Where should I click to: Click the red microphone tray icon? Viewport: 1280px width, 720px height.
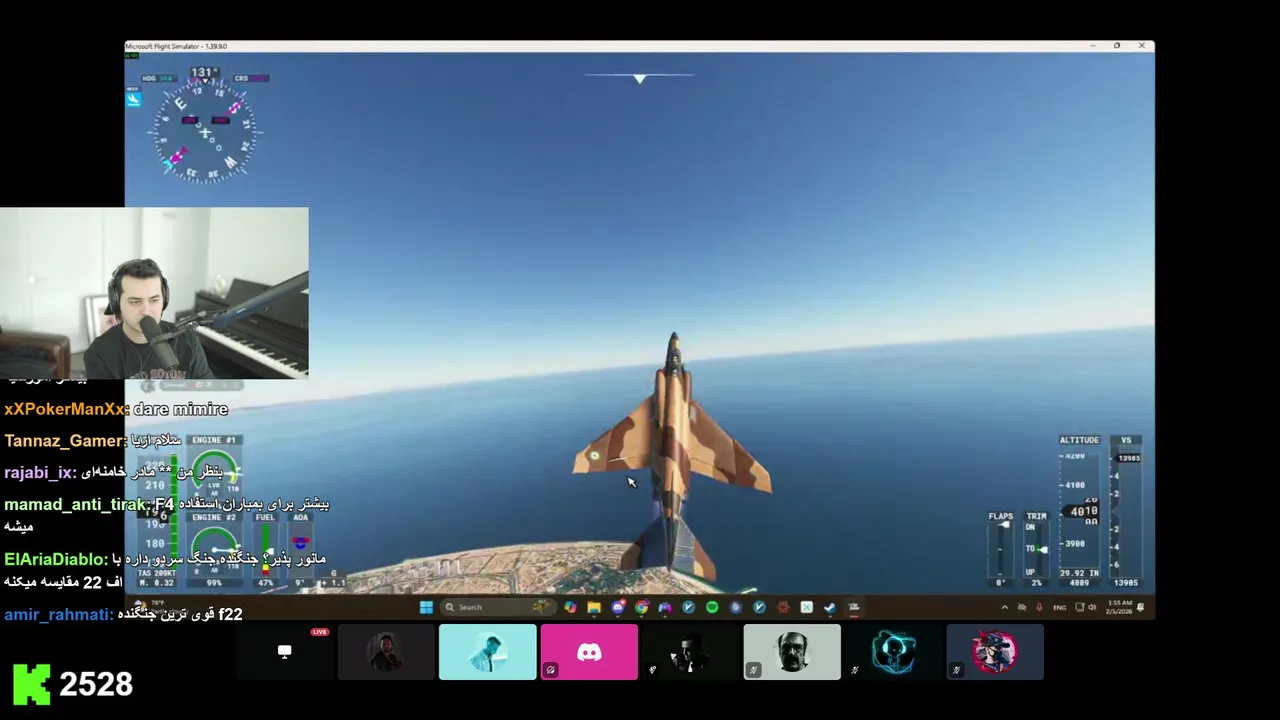[1039, 607]
